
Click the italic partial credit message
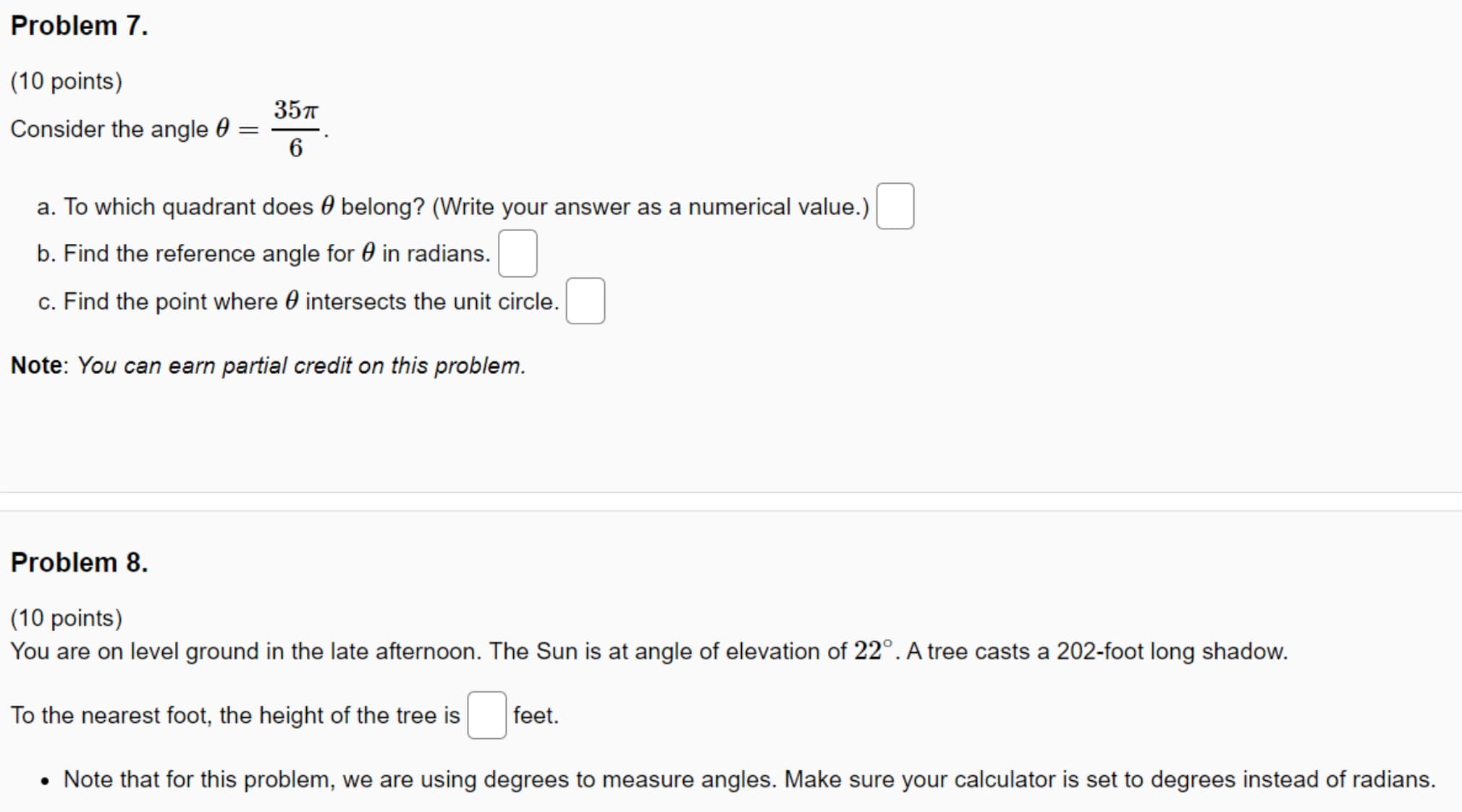pos(301,365)
